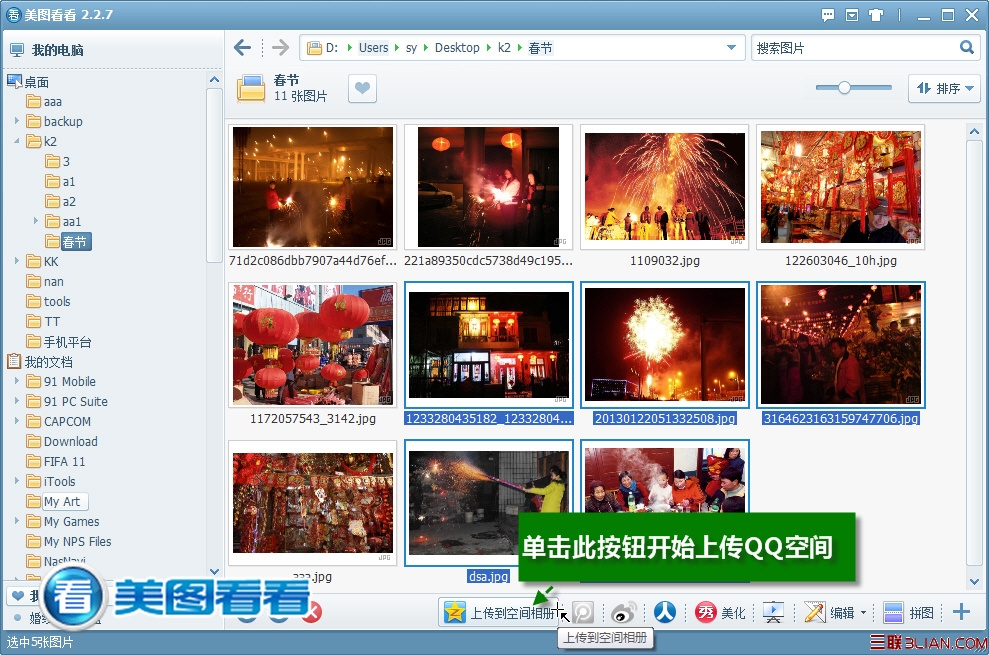Click sy in the address path
Viewport: 989px width, 655px height.
(x=411, y=48)
